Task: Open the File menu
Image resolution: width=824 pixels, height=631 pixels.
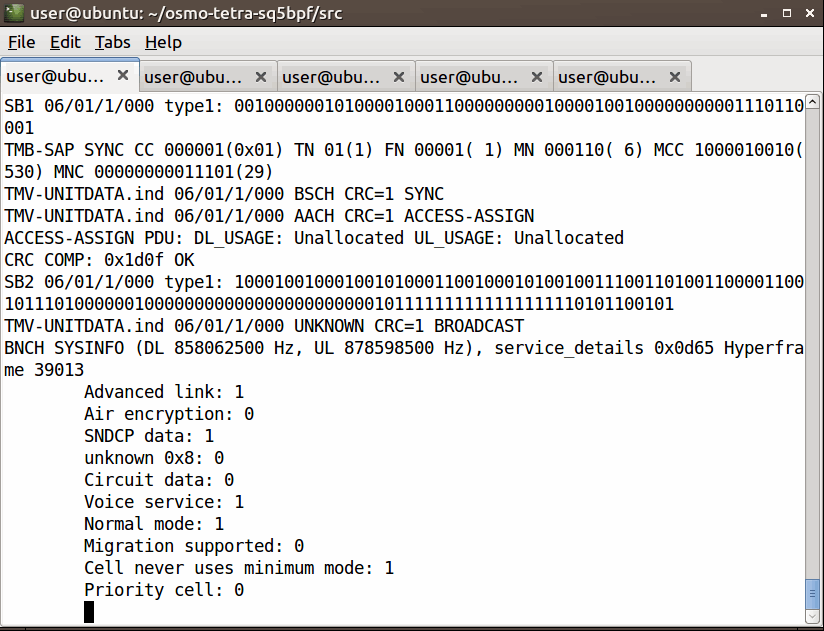Action: coord(21,42)
